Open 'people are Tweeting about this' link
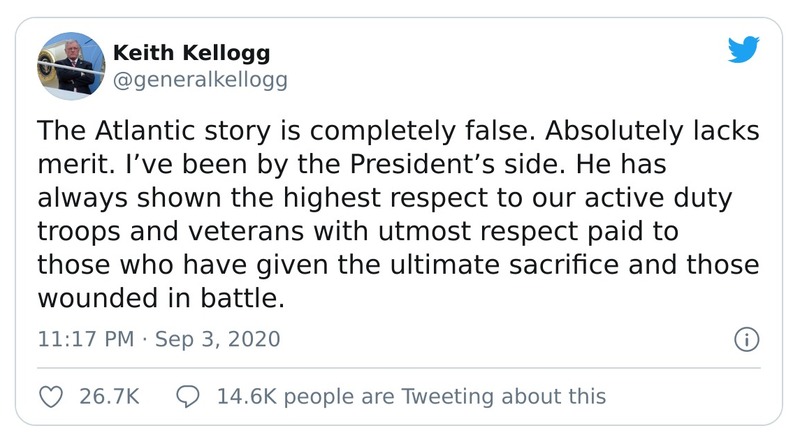The height and width of the screenshot is (442, 800). pyautogui.click(x=438, y=396)
